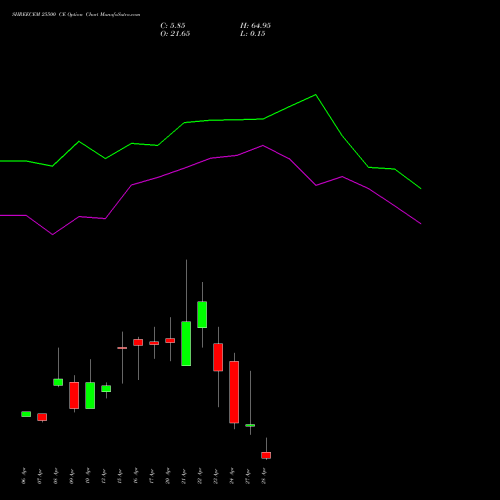
Task: Click the highest peak of the green line
Action: coord(316,95)
